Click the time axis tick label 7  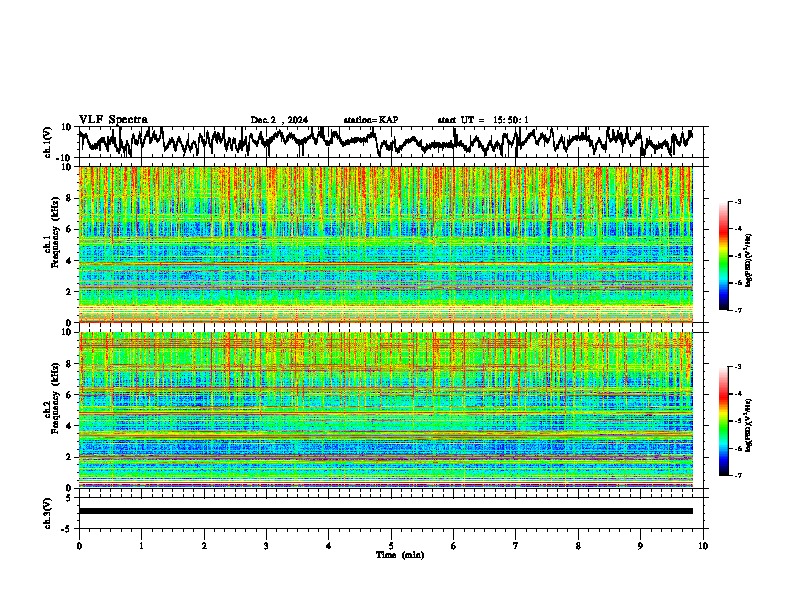coord(516,546)
